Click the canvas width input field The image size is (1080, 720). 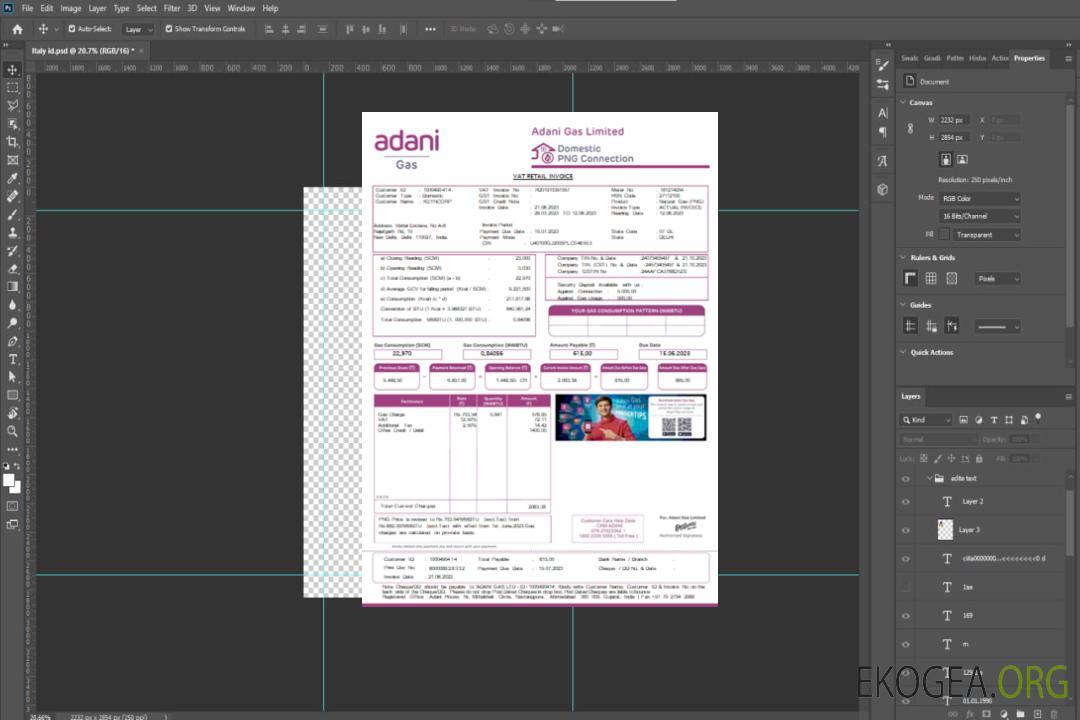pos(953,120)
